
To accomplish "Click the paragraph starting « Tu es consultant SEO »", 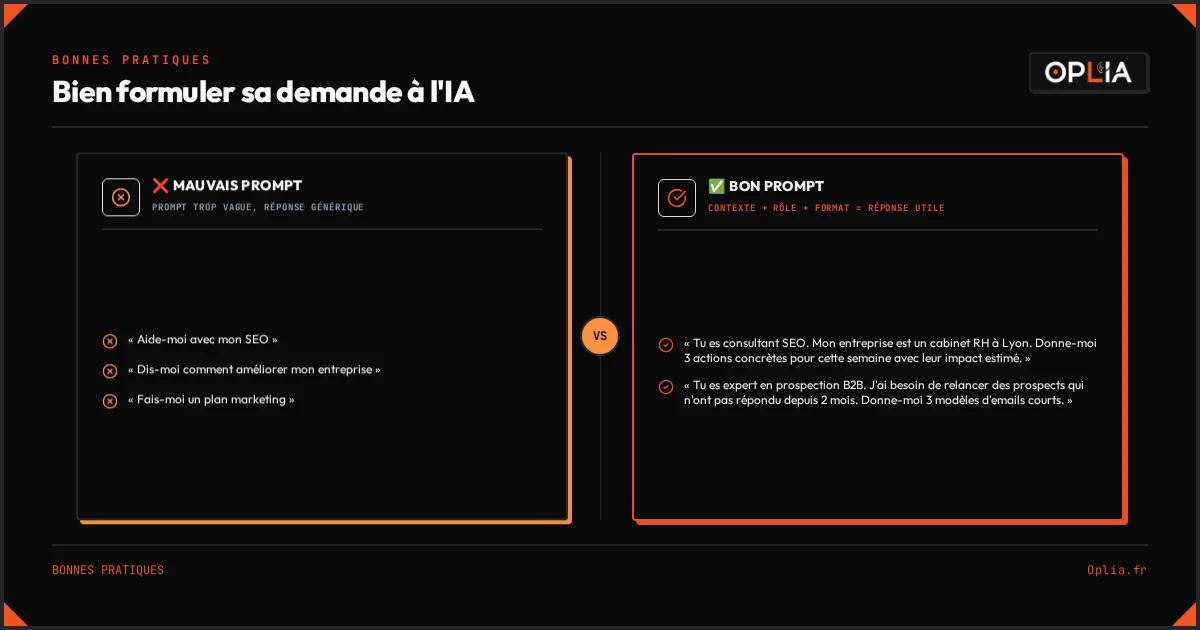I will [890, 350].
